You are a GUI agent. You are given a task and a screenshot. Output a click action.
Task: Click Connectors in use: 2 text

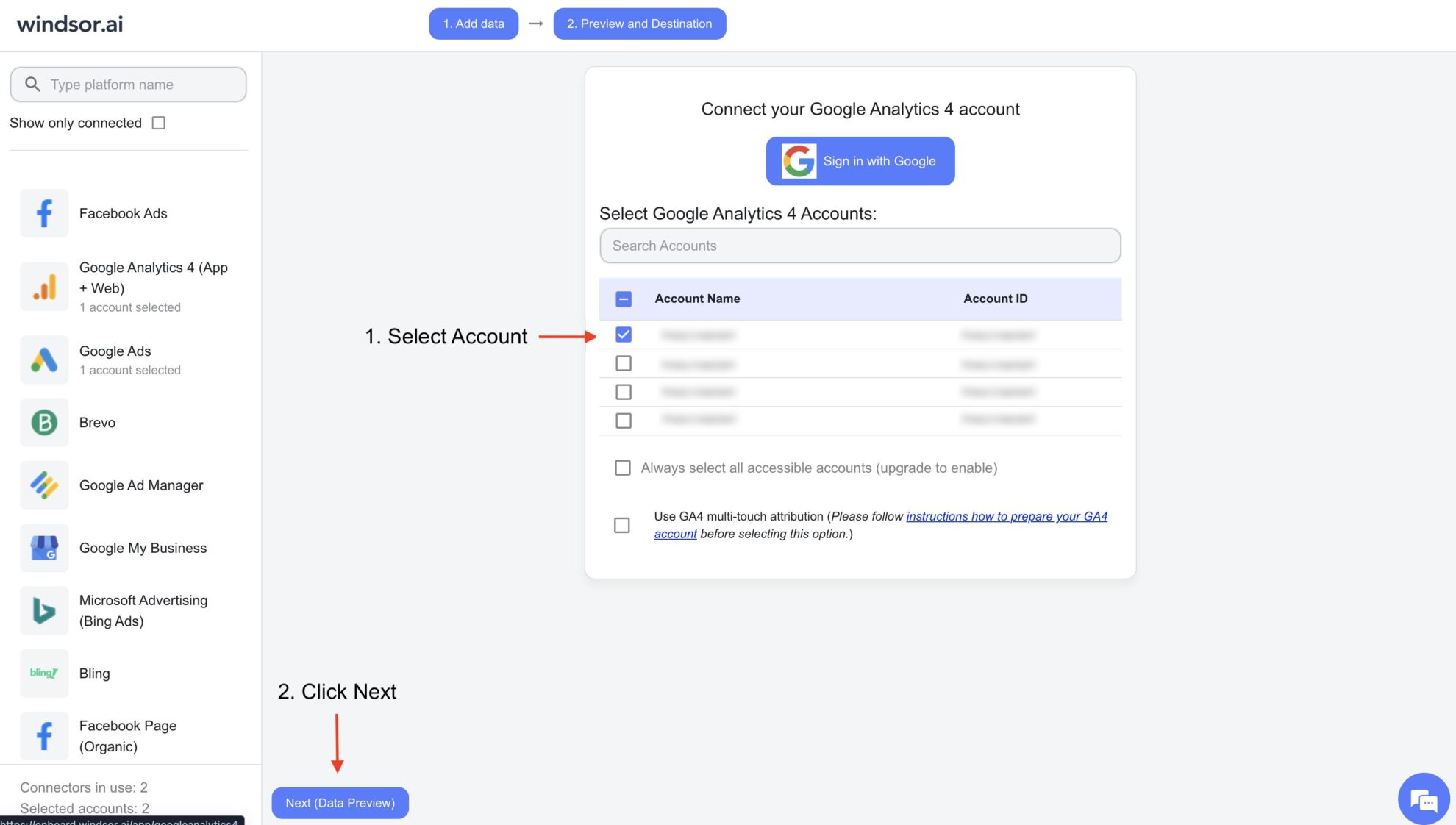(84, 787)
